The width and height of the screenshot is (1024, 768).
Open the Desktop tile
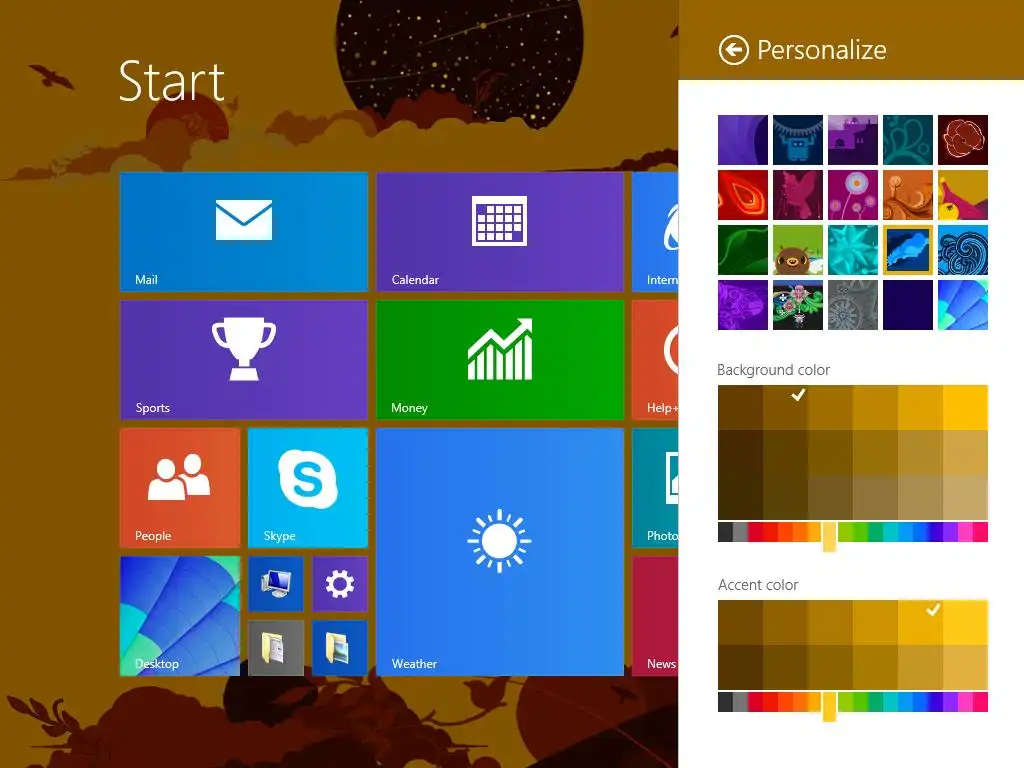[x=180, y=615]
